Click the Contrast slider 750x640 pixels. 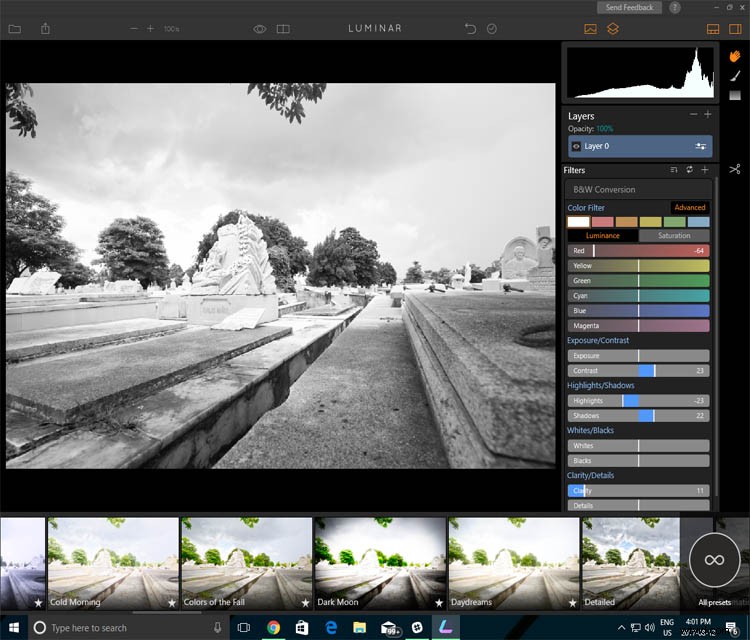(x=639, y=371)
